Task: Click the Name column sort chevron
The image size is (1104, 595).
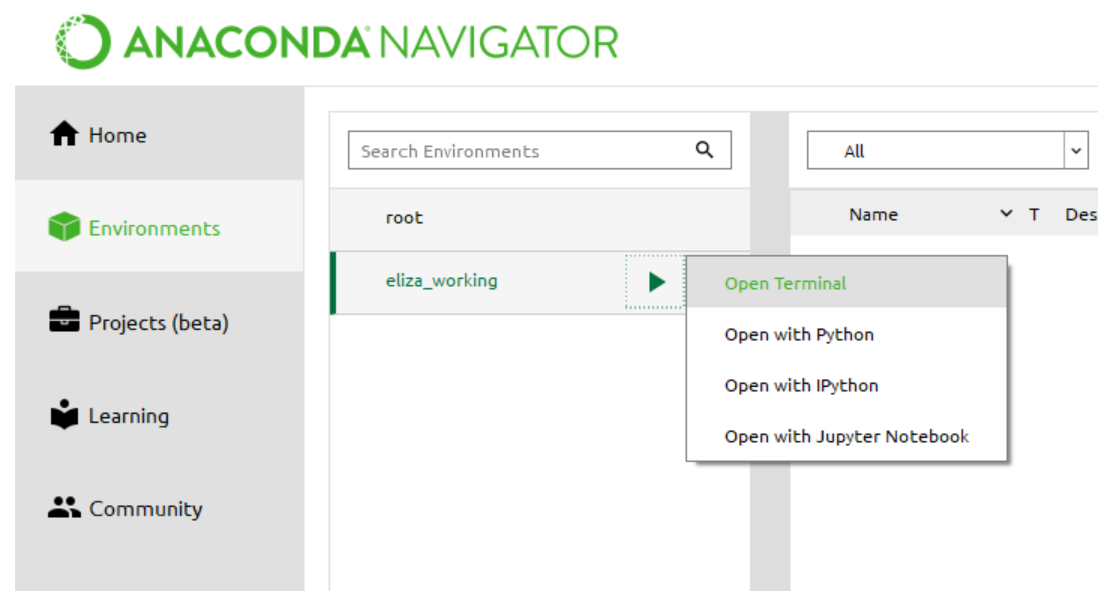Action: coord(1006,214)
